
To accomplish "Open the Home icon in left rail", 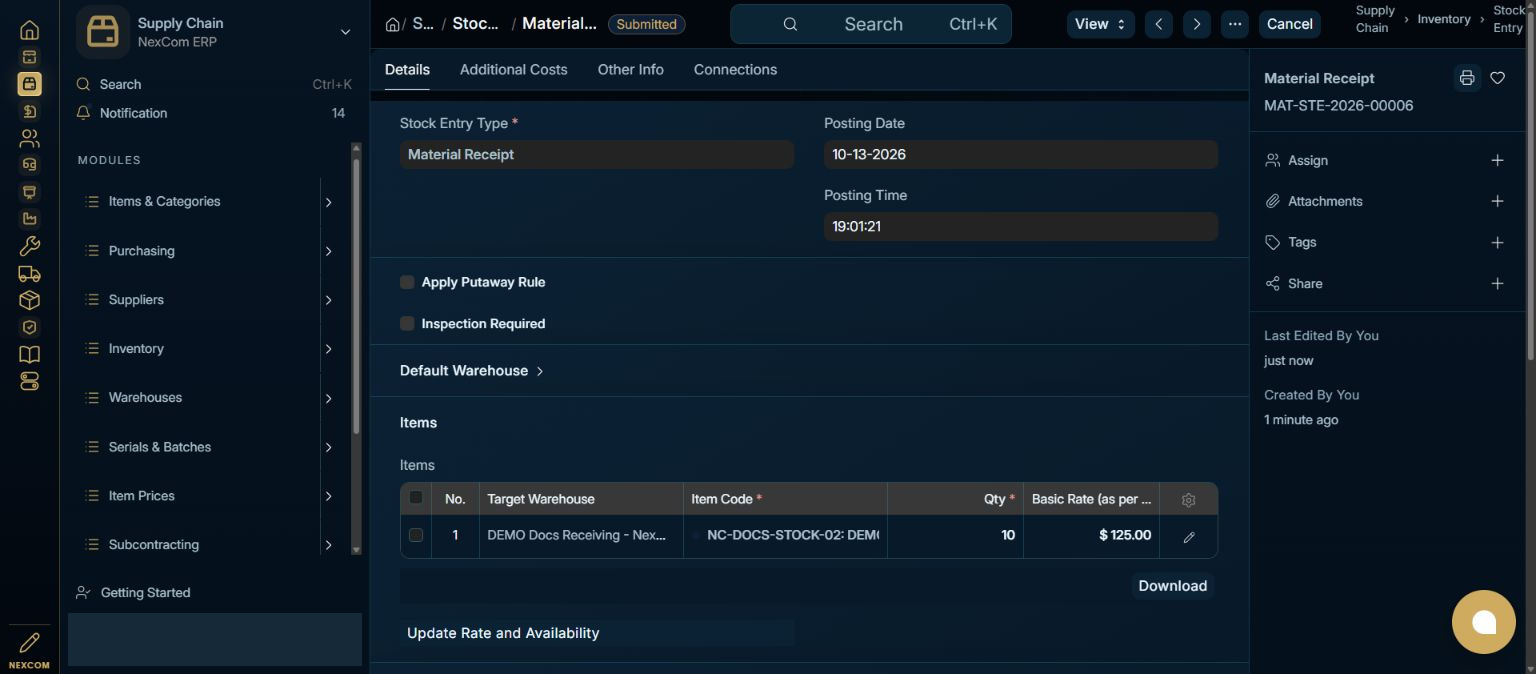I will [29, 30].
